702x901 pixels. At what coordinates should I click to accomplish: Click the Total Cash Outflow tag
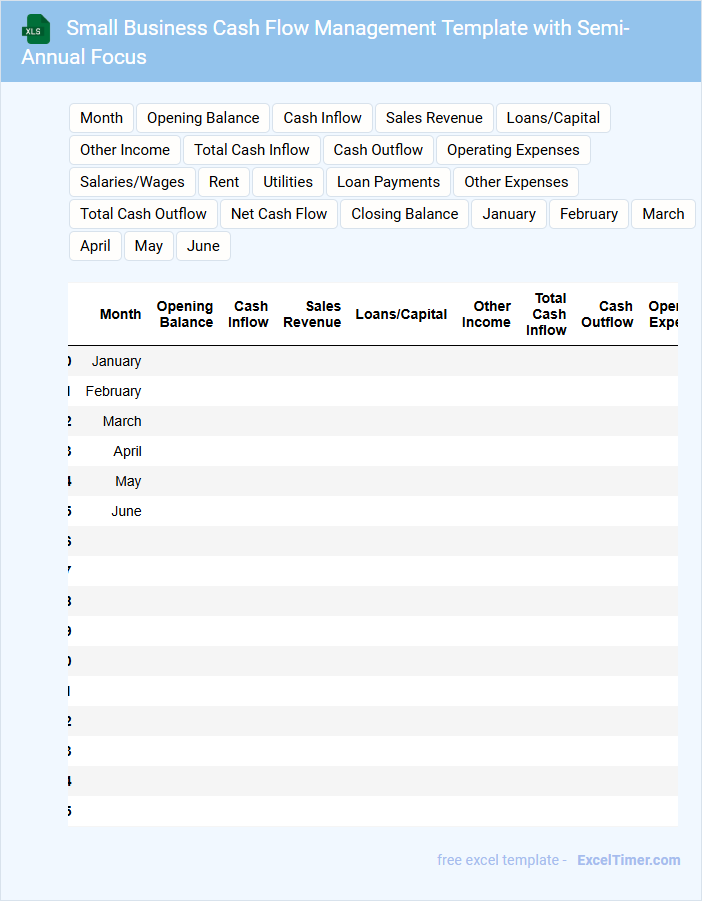[143, 214]
